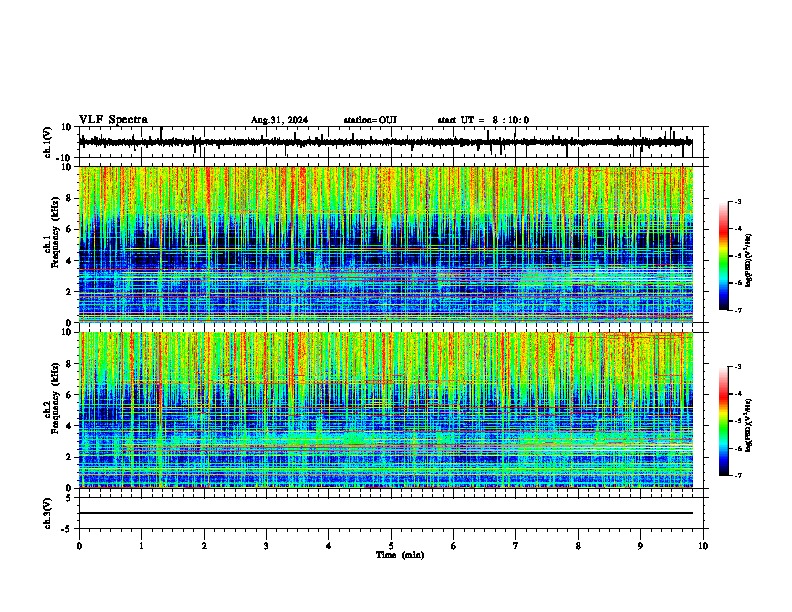Click the "station=OUI" header label
792x612 pixels.
coord(370,120)
